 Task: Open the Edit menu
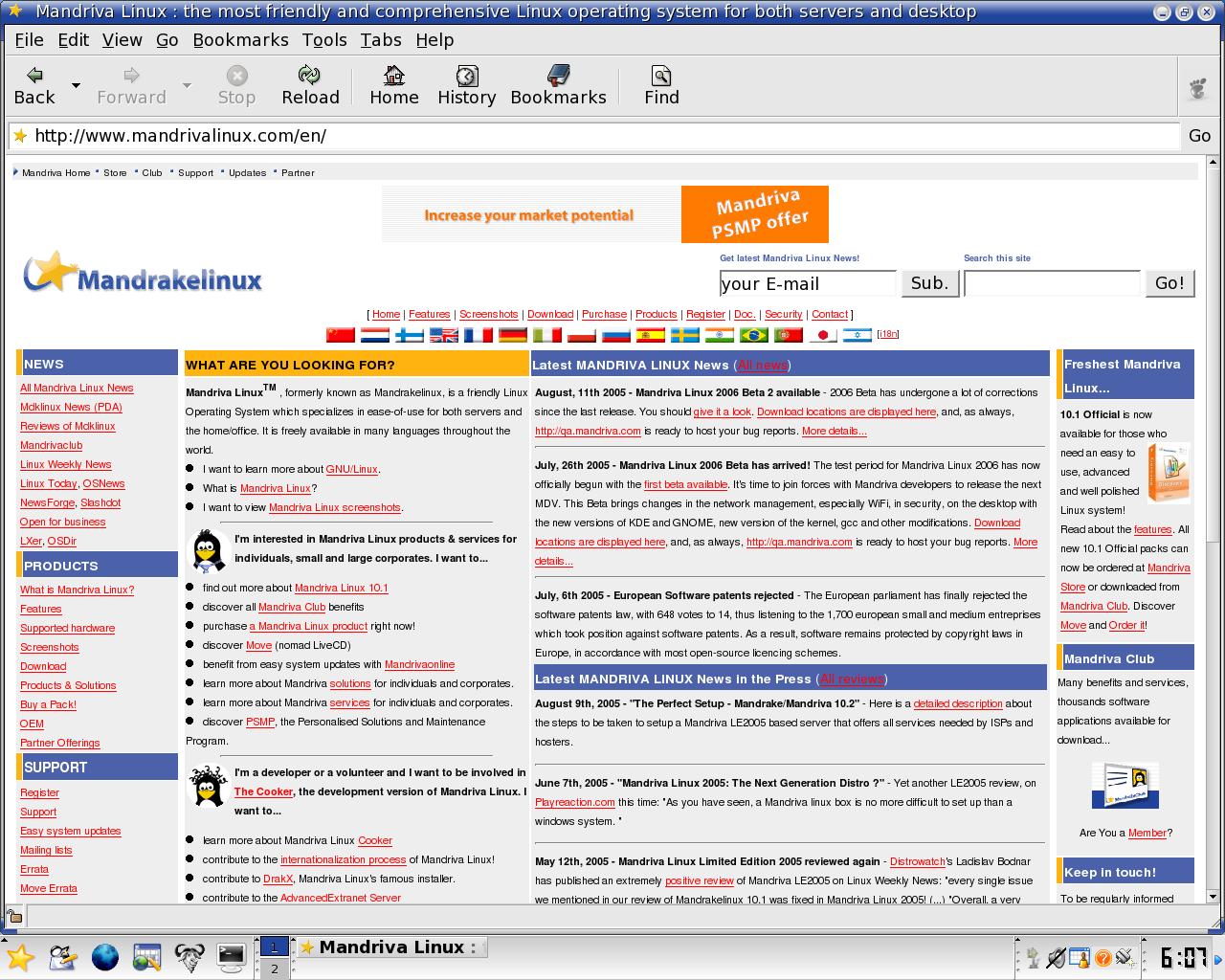click(74, 40)
